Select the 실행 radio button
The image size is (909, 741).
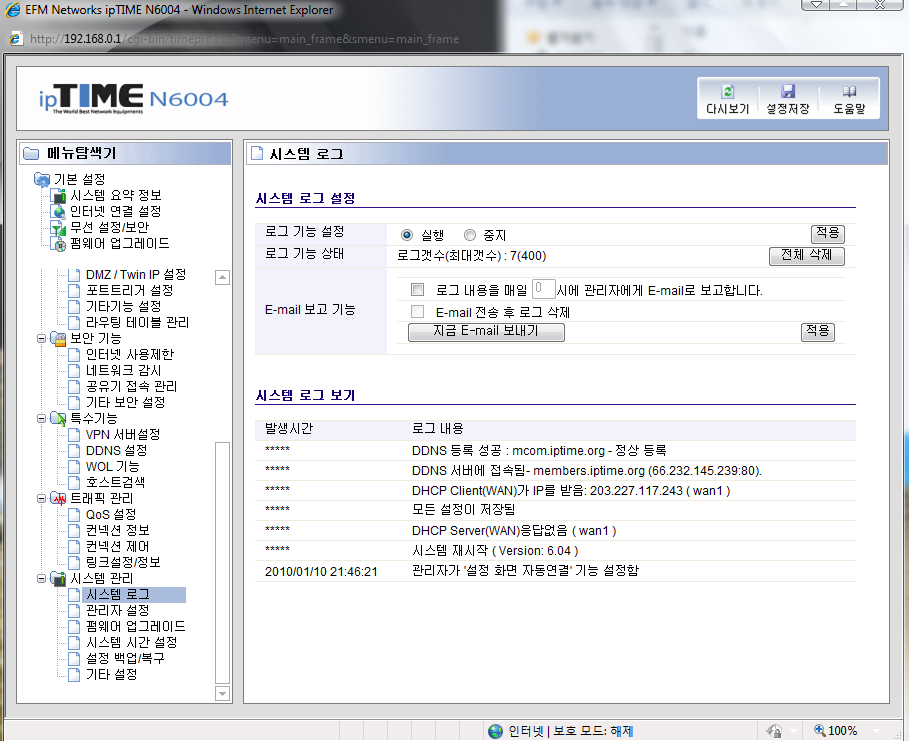click(x=407, y=235)
